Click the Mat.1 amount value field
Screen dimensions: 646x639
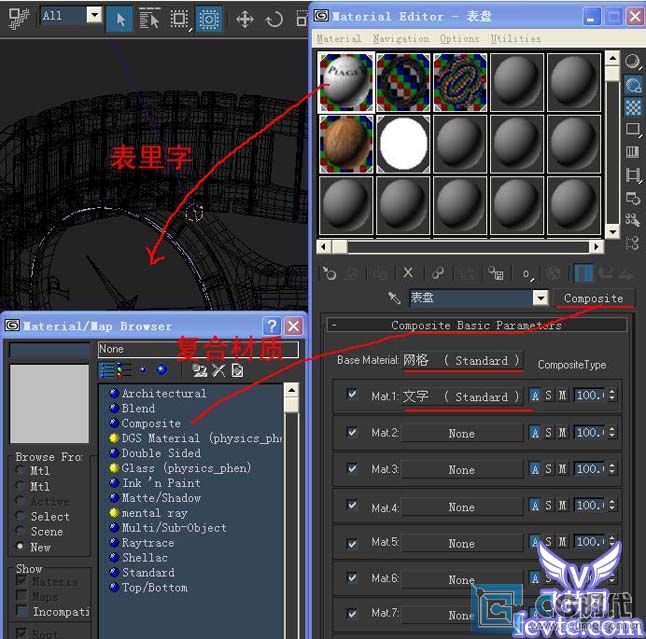click(590, 395)
